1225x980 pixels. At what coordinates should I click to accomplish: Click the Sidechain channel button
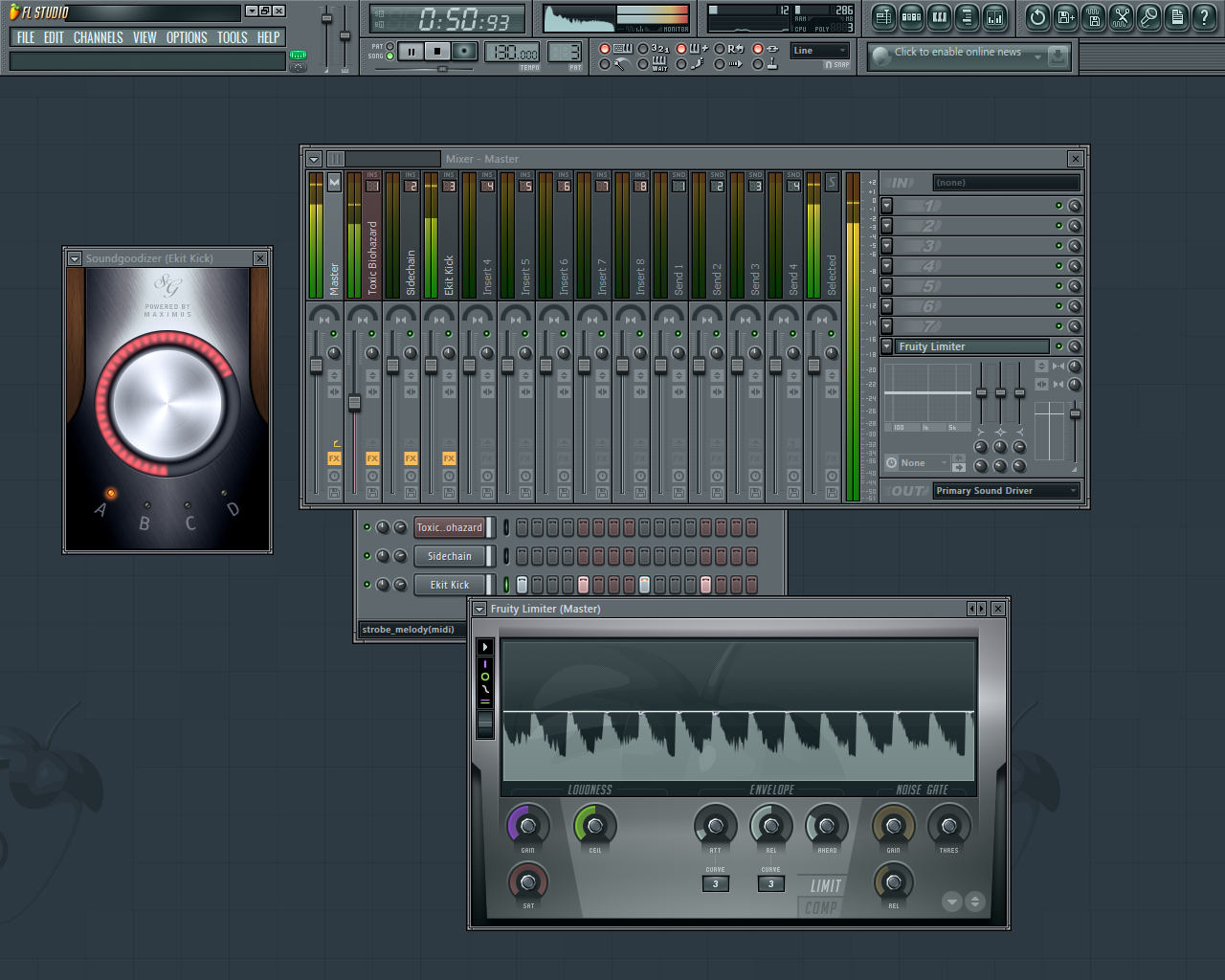(x=450, y=556)
